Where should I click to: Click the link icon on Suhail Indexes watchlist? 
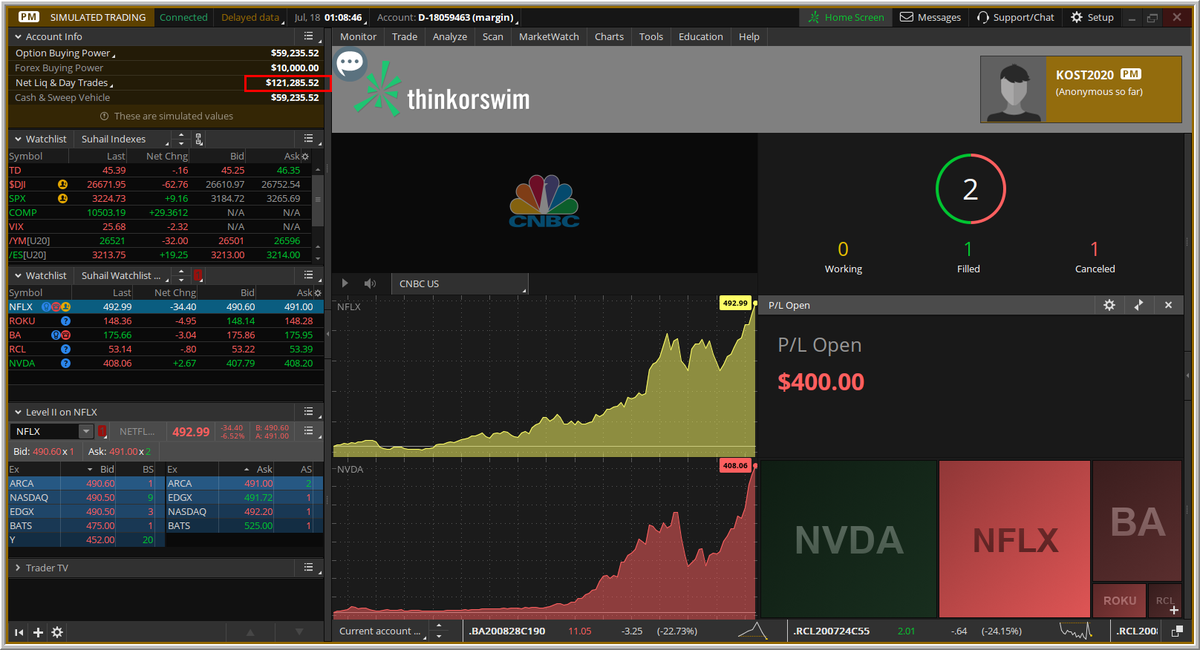[x=198, y=139]
